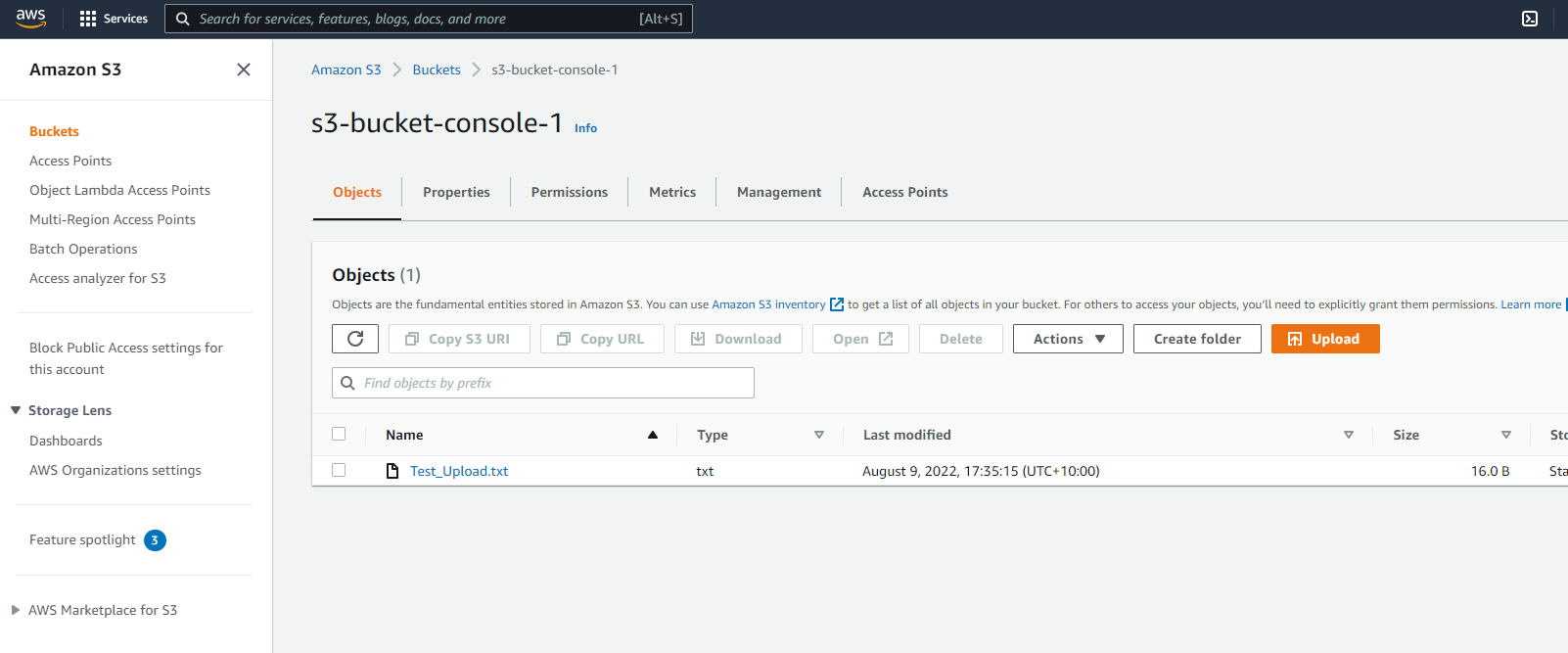
Task: Open Feature spotlight in the sidebar
Action: pyautogui.click(x=82, y=539)
